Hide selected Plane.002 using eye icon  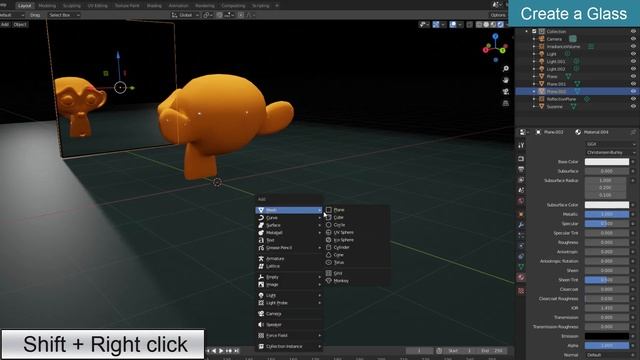[x=633, y=91]
